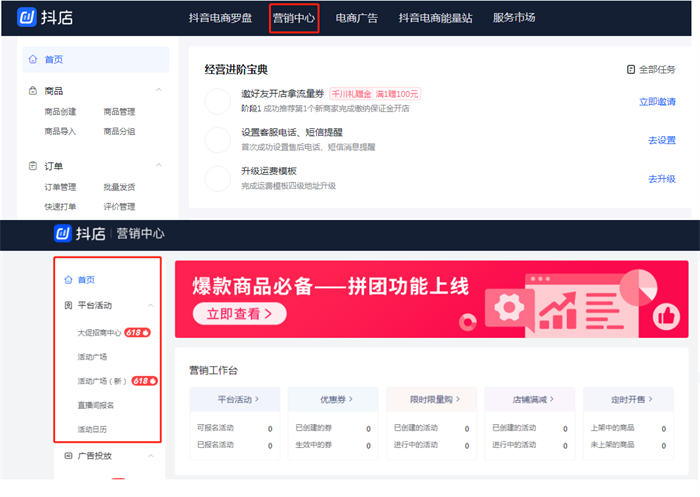Click the 营销工作台 heading
The width and height of the screenshot is (700, 497).
click(213, 370)
